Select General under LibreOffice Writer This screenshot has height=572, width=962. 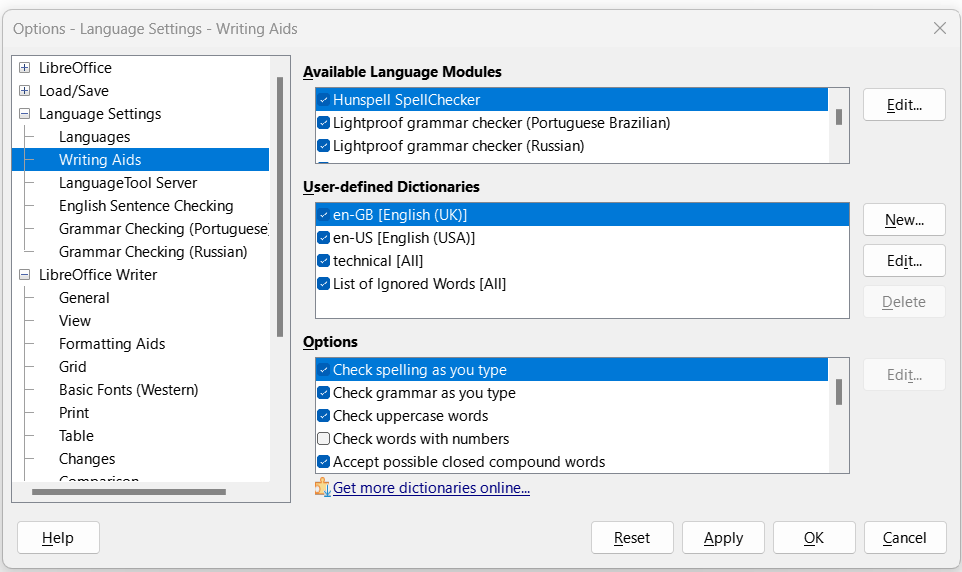coord(84,298)
